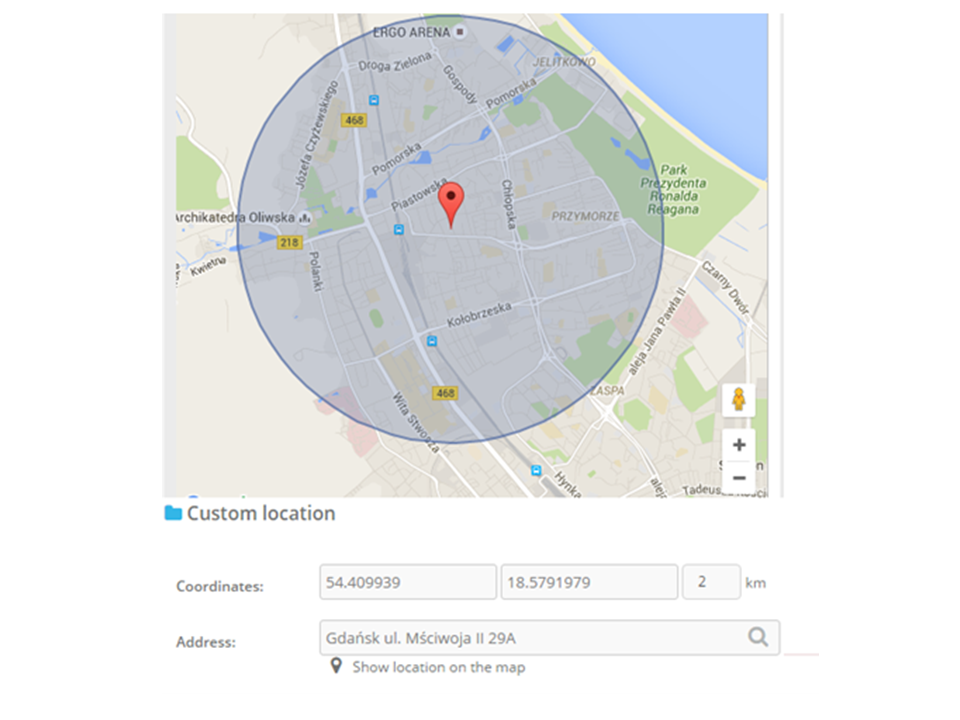960x720 pixels.
Task: Click the Address label
Action: (x=206, y=642)
